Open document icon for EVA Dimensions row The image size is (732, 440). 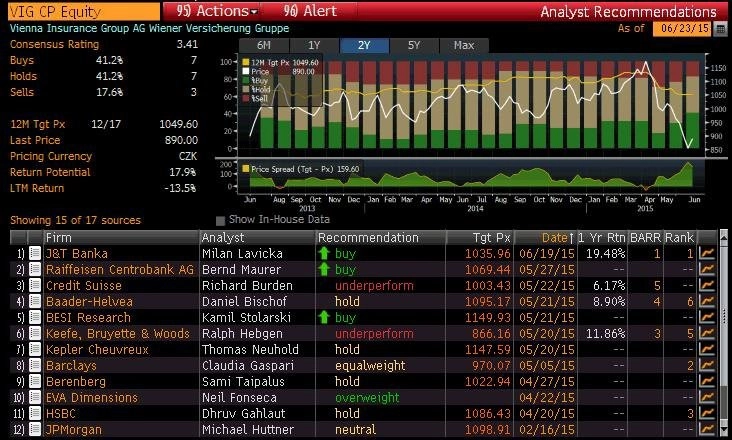[x=35, y=398]
